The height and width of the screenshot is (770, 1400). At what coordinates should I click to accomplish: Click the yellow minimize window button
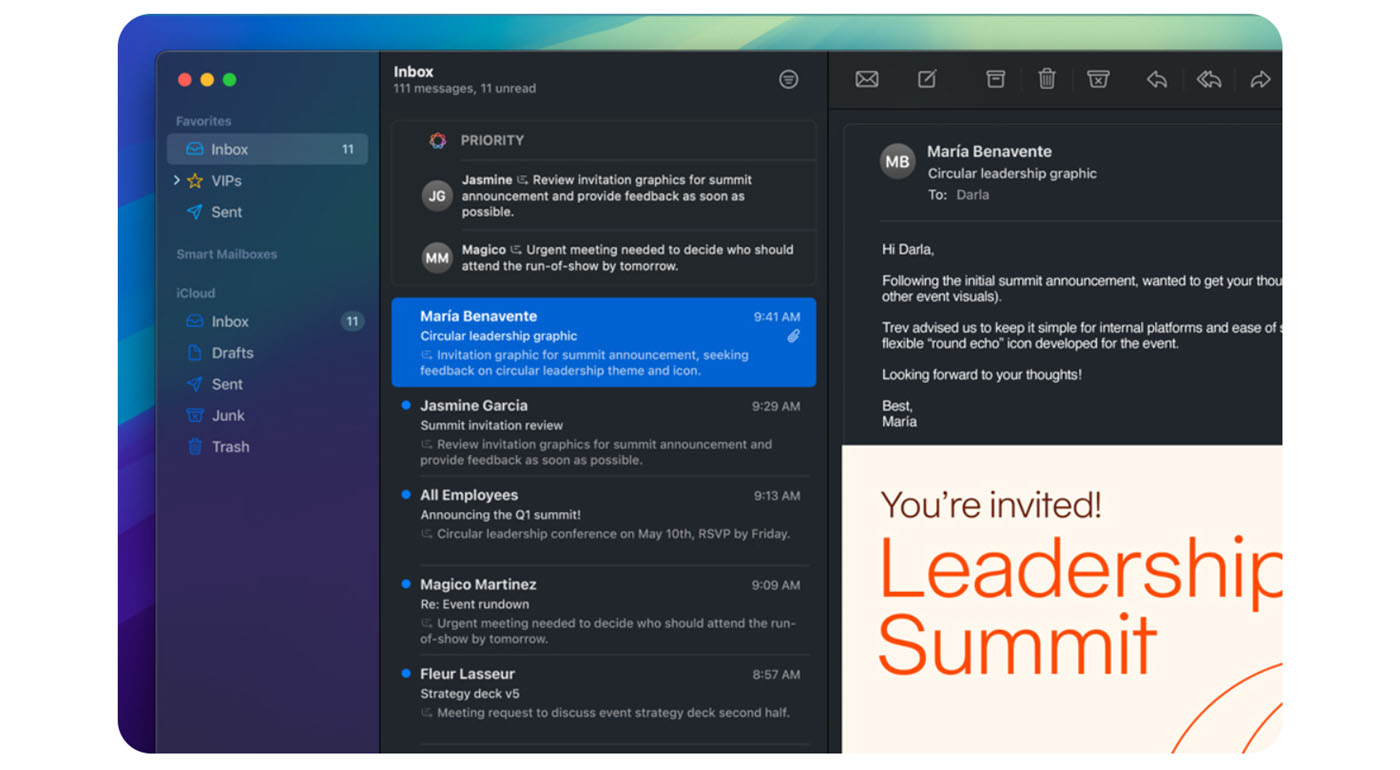[207, 80]
